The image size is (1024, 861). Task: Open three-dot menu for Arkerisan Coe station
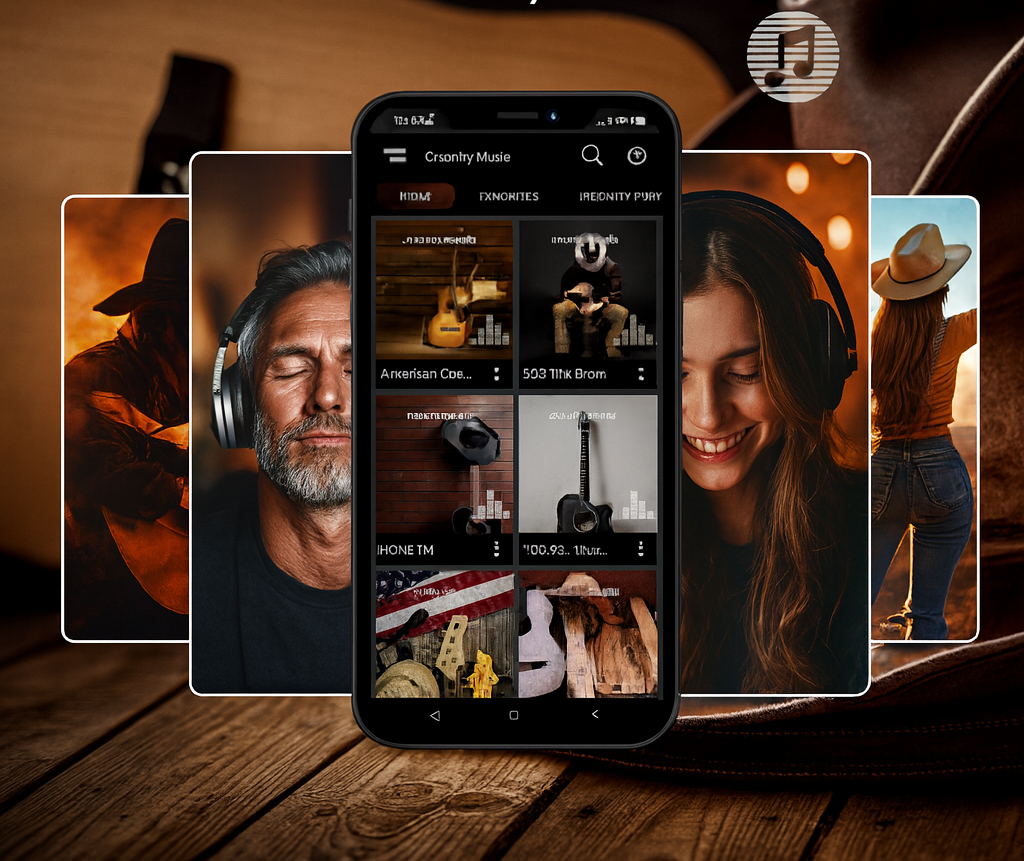pos(497,374)
